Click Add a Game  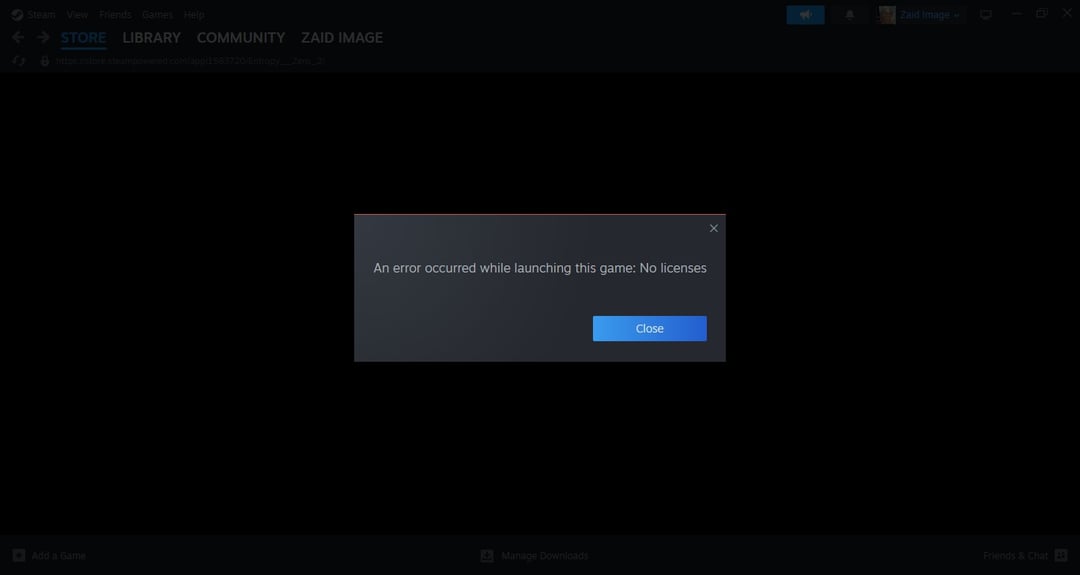(49, 556)
